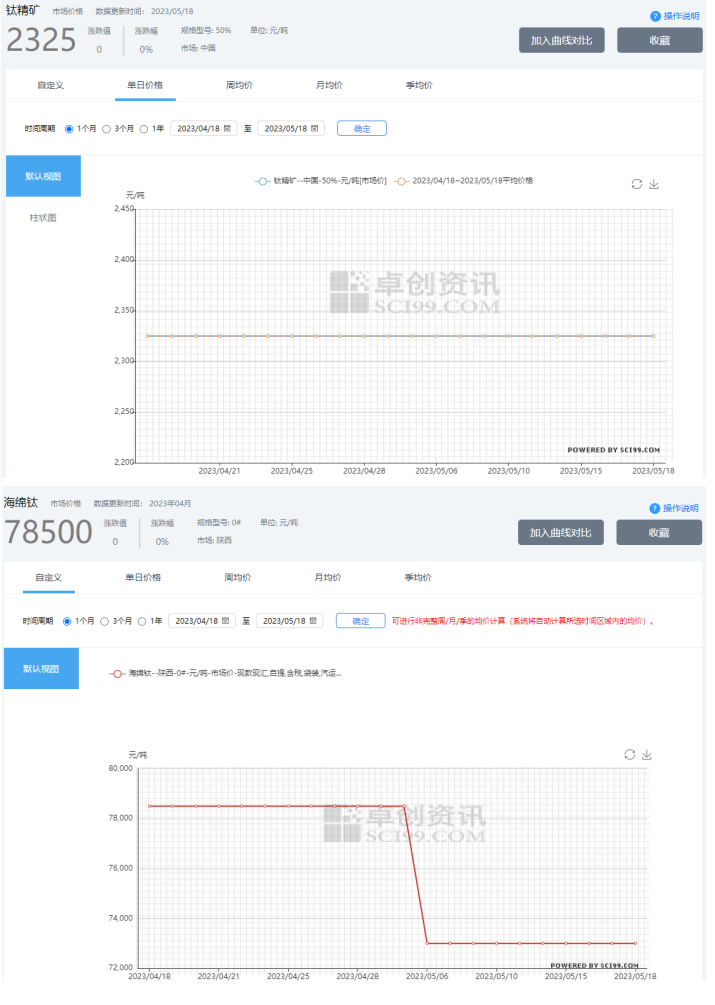The image size is (715, 1005).
Task: Select the 1年 radio option for 钛精矿
Action: point(144,129)
